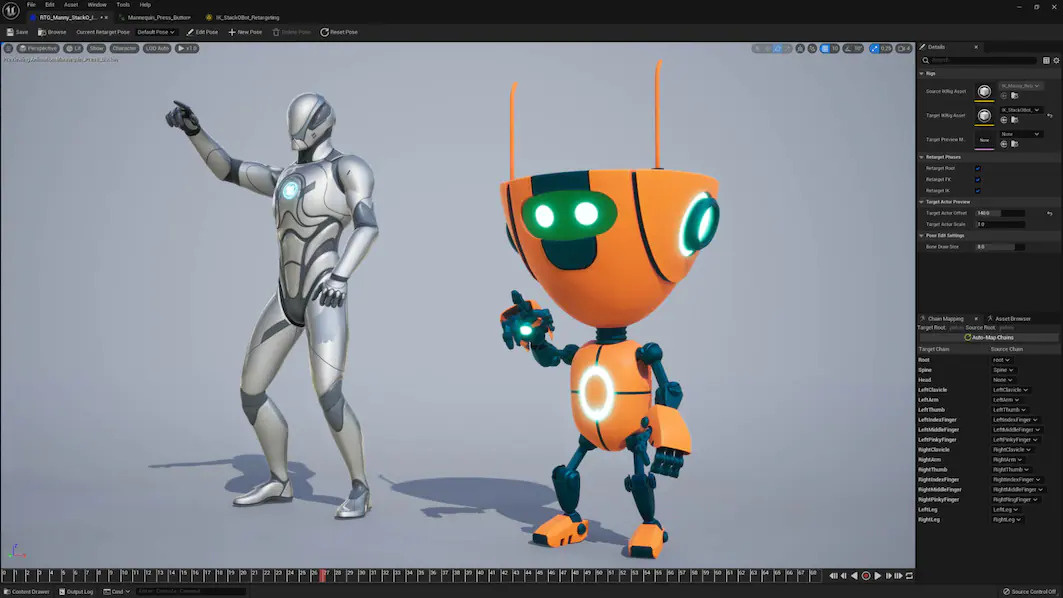The width and height of the screenshot is (1063, 598).
Task: Enable the Retarget Root toggle
Action: point(978,167)
